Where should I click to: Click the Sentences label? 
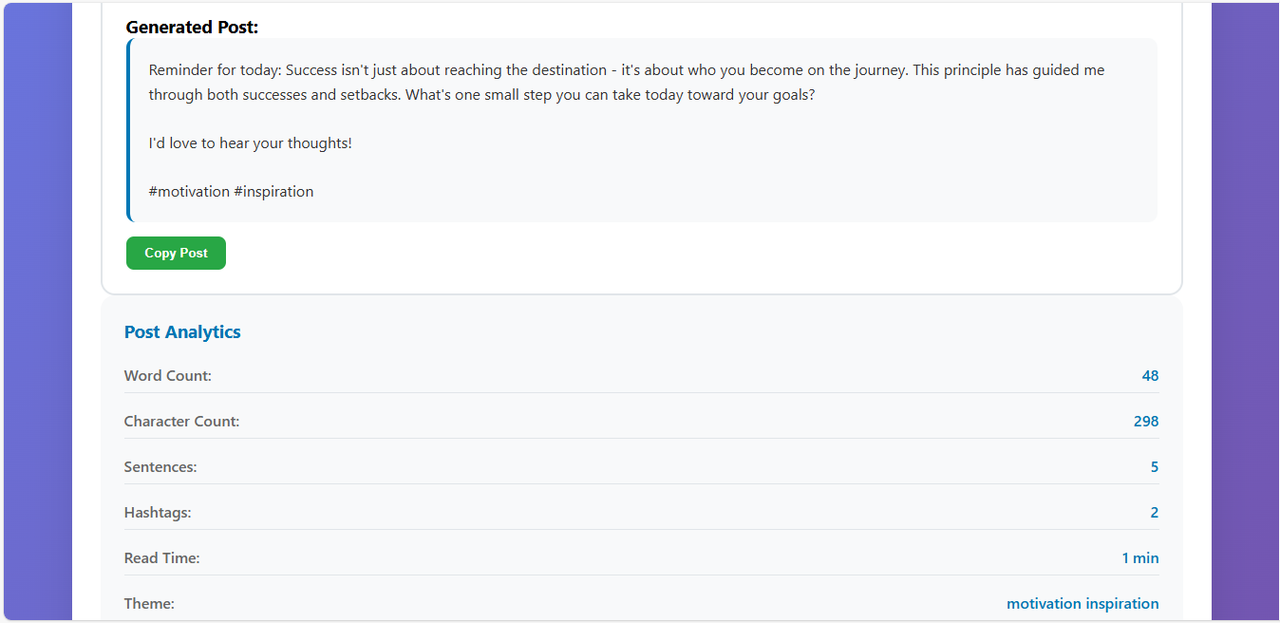click(160, 467)
